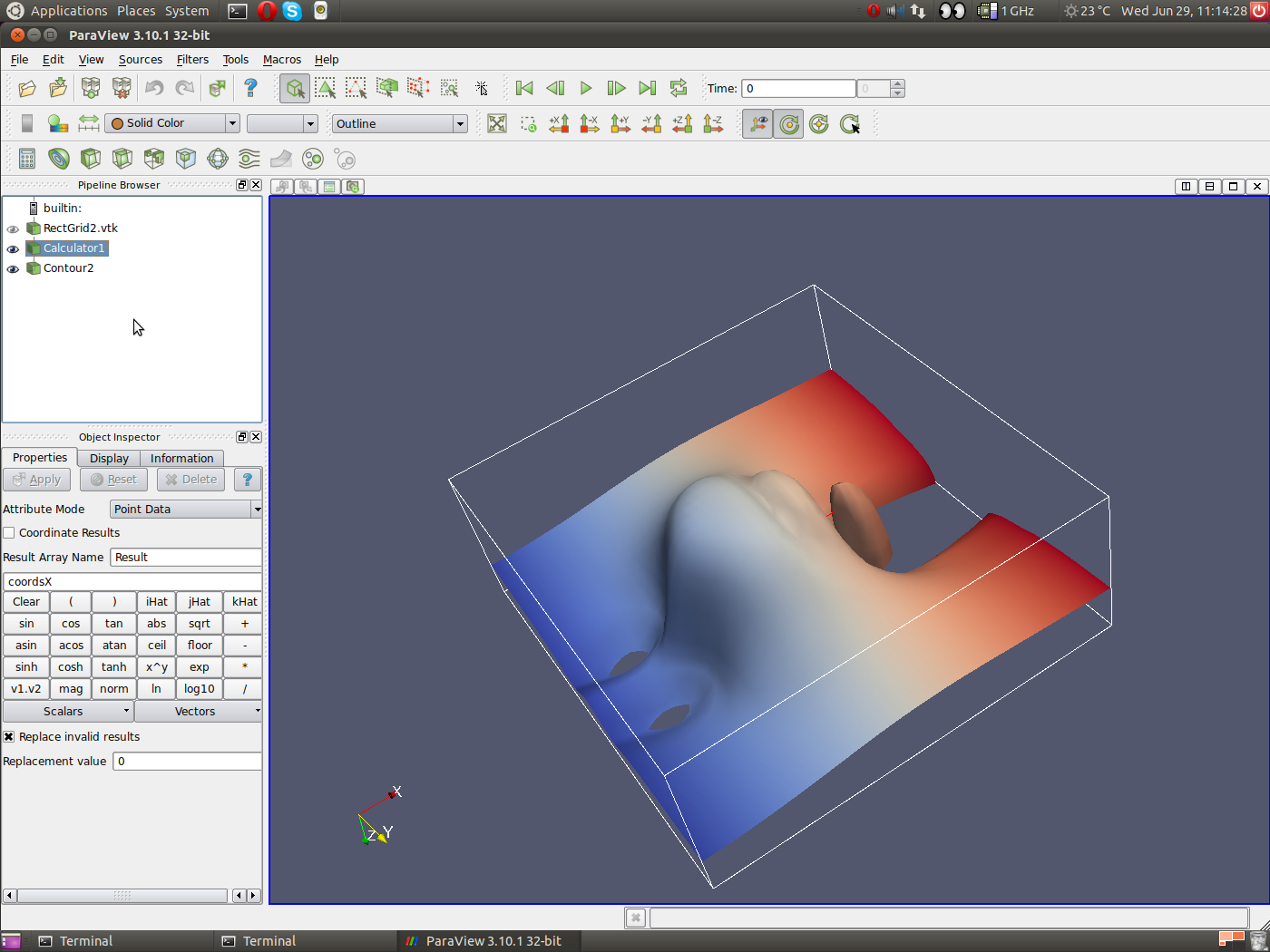This screenshot has height=952, width=1270.
Task: Uncheck Replace invalid results checkbox
Action: pyautogui.click(x=9, y=737)
